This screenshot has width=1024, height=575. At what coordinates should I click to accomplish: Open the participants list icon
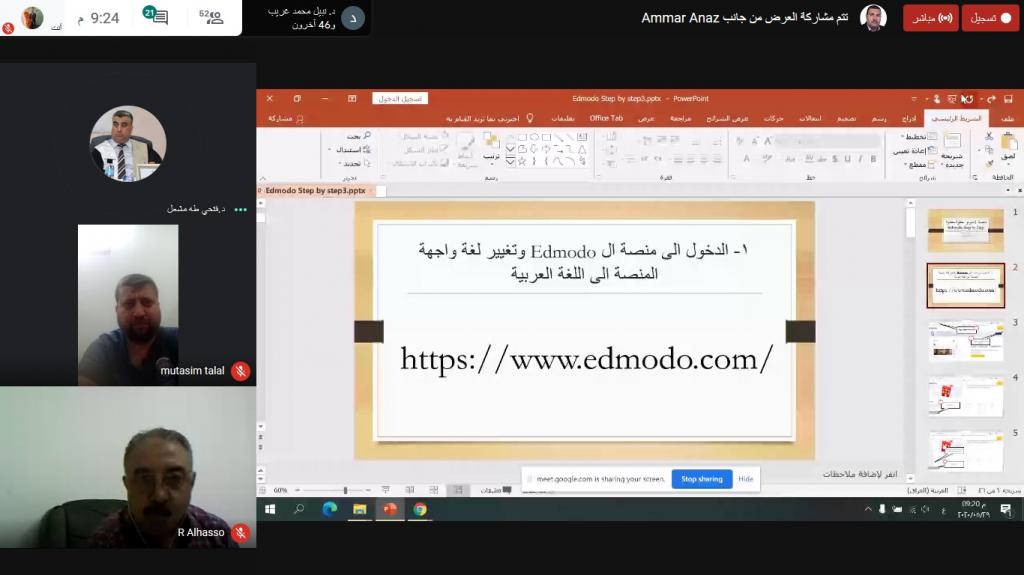point(213,17)
